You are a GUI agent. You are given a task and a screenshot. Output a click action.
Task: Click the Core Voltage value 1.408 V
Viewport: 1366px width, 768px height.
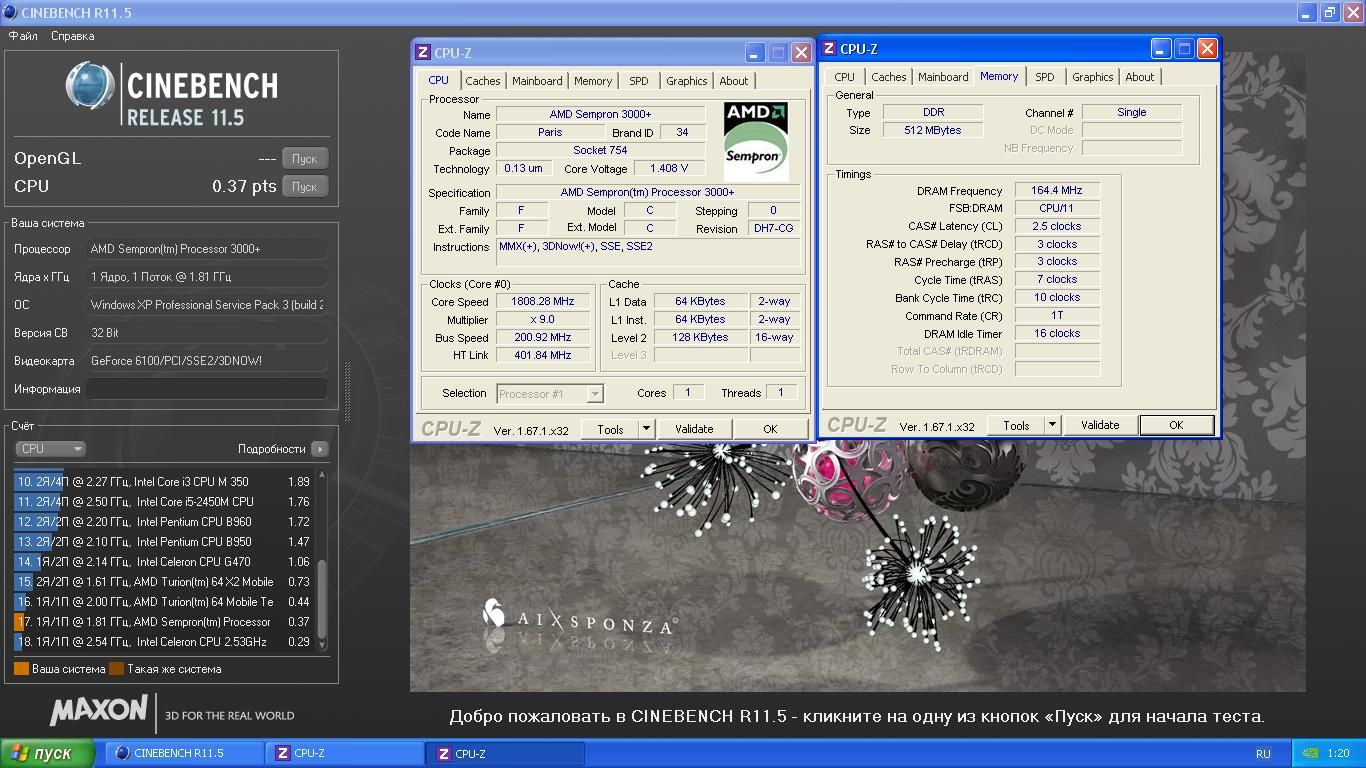(669, 169)
